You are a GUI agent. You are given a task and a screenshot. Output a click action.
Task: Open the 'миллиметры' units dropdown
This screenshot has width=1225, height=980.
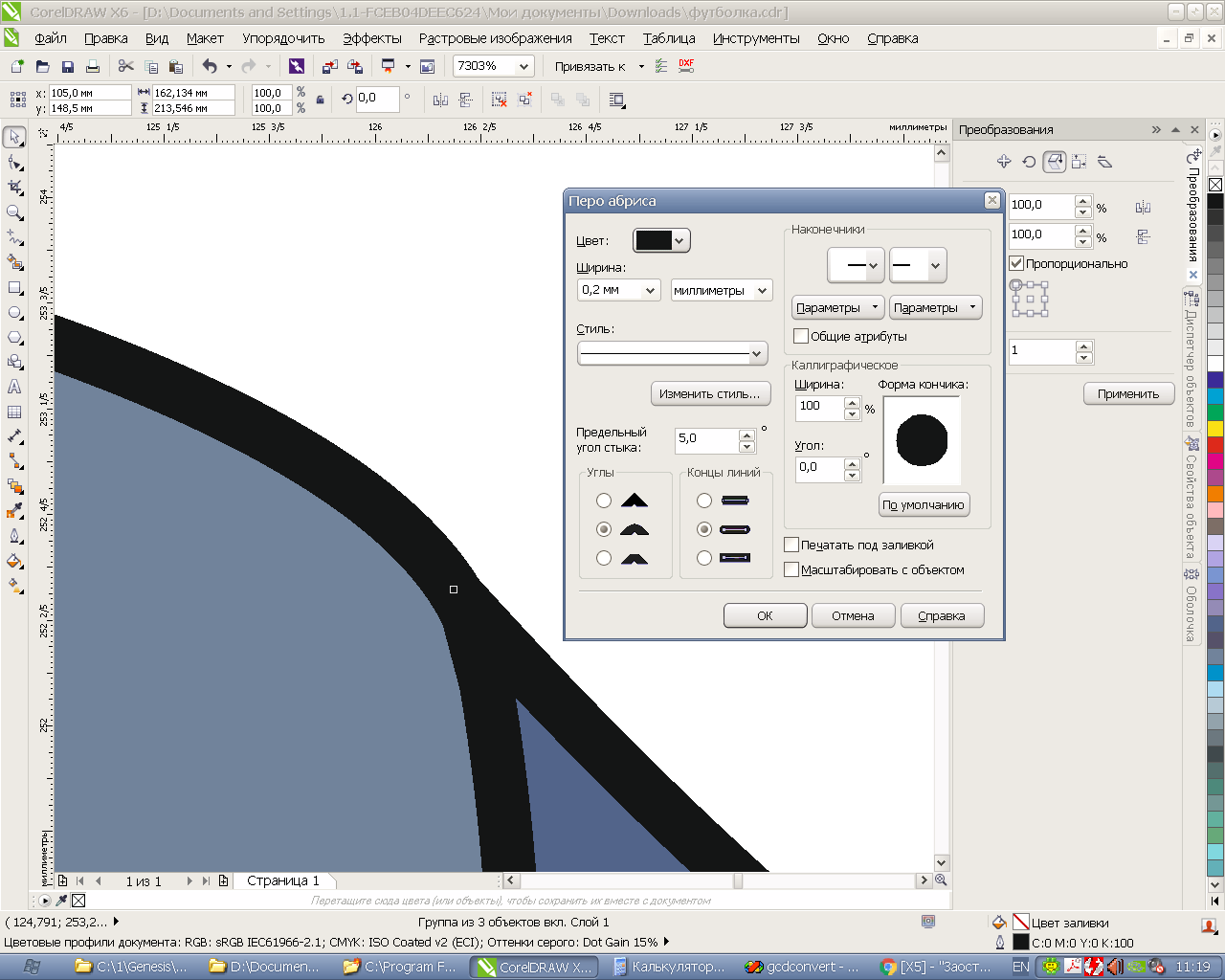click(763, 290)
